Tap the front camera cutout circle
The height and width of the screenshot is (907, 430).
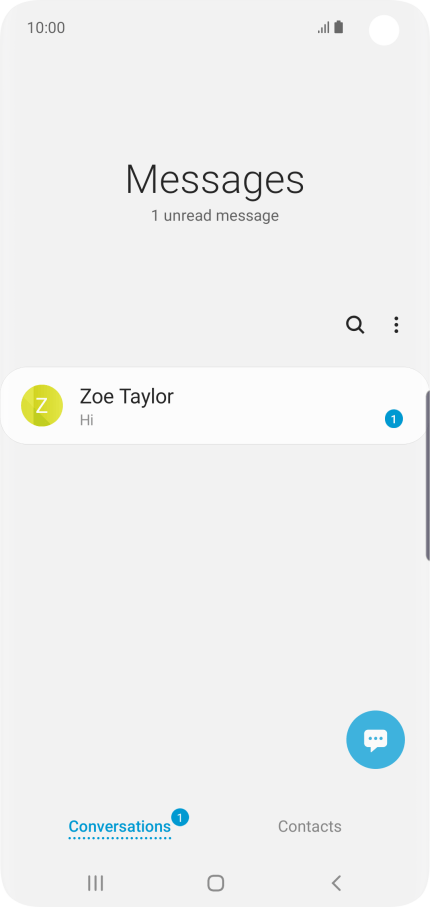coord(384,30)
